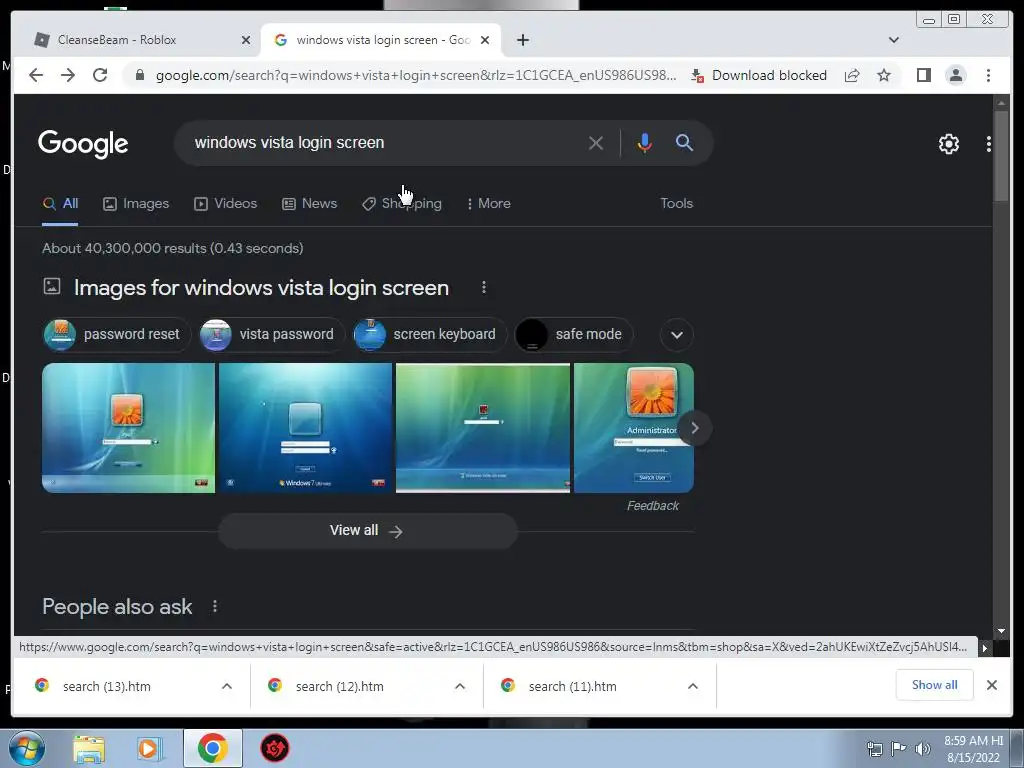Image resolution: width=1024 pixels, height=768 pixels.
Task: Click the page vertical scrollbar thumb
Action: [x=1001, y=155]
